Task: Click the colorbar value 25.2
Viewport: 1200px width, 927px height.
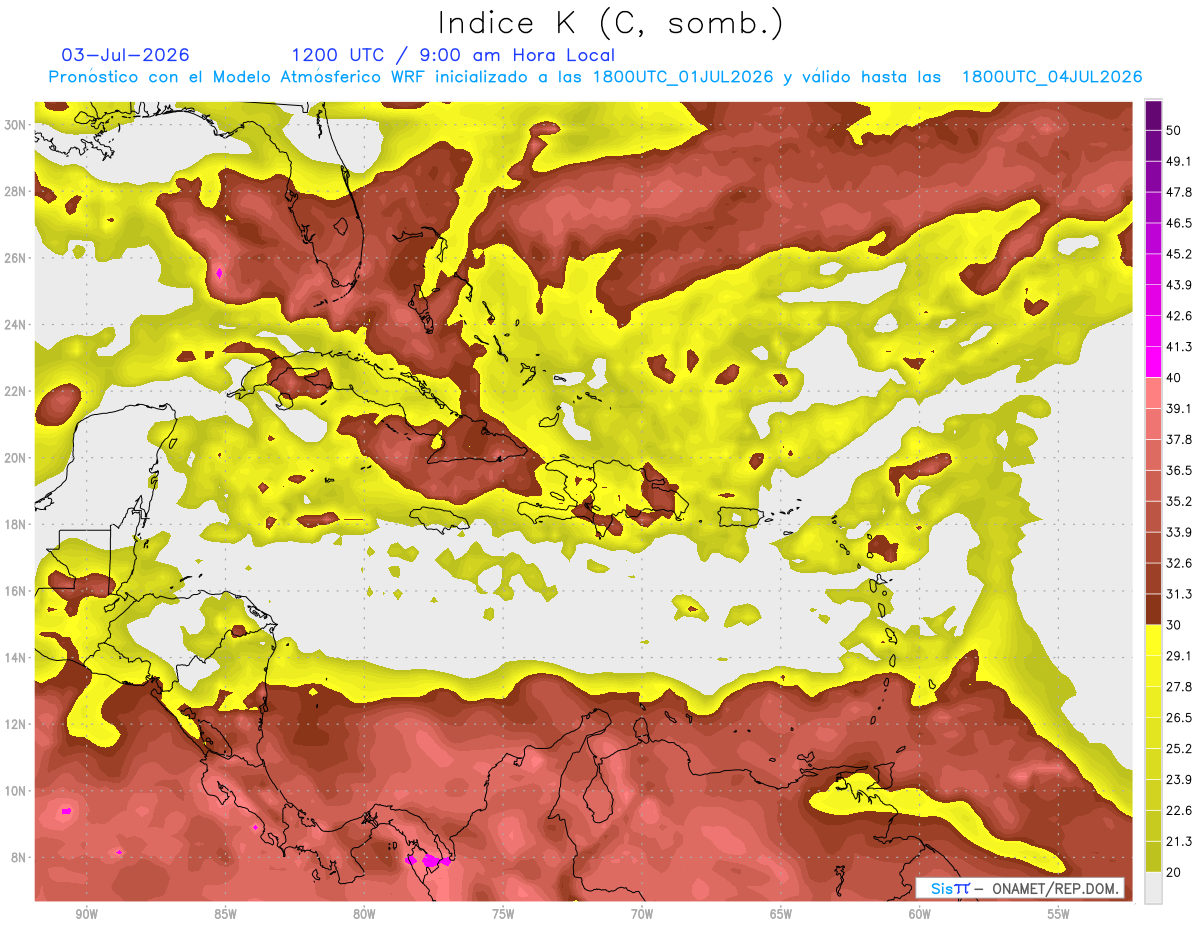Action: (x=1179, y=748)
